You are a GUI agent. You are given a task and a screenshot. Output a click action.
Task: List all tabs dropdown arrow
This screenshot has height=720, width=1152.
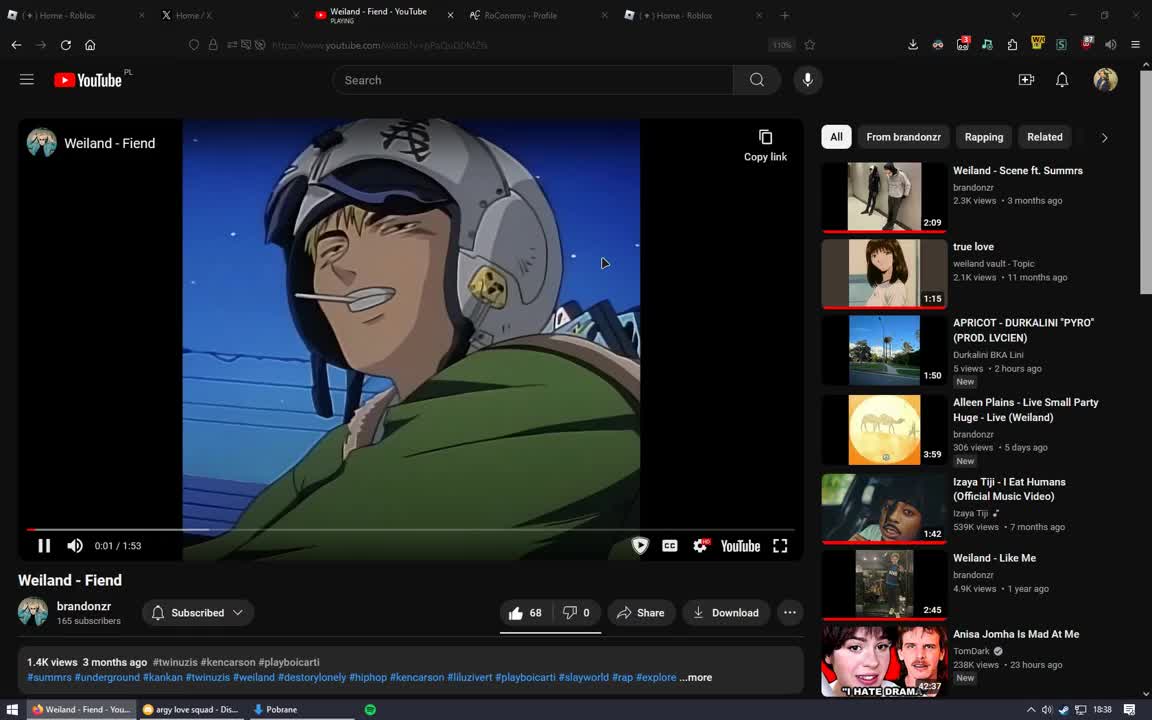tap(1016, 15)
